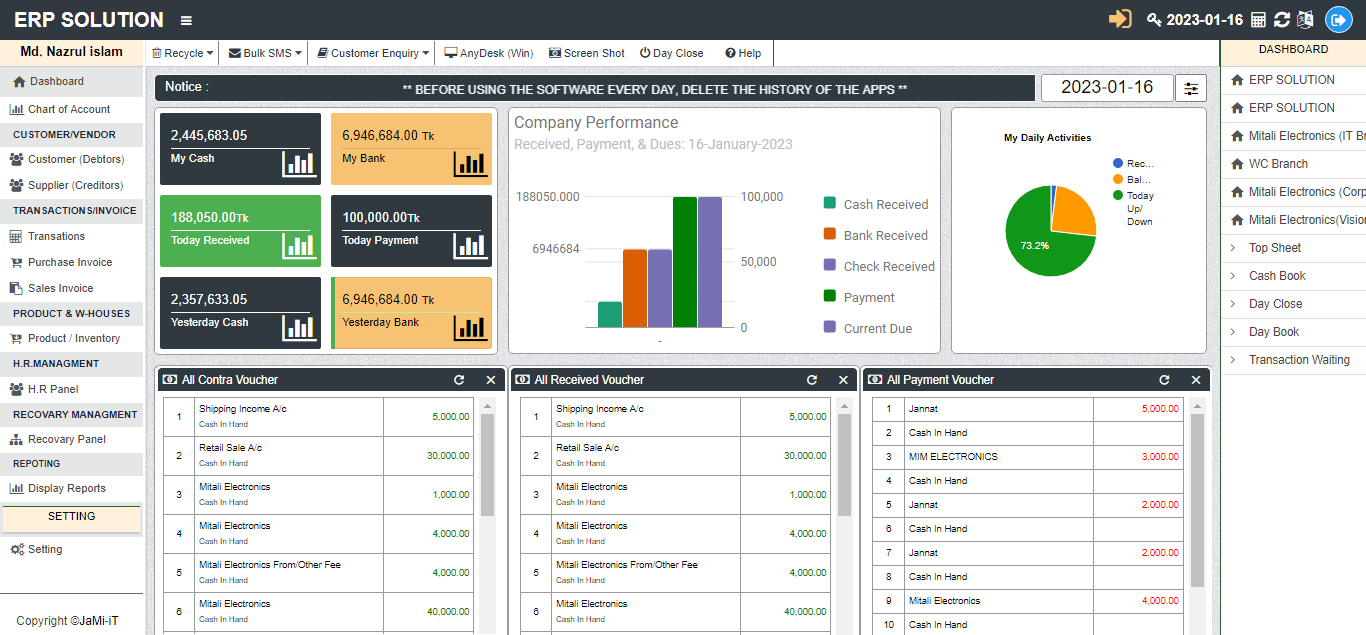Go to Sales Invoice in sidebar
This screenshot has width=1366, height=635.
coord(60,288)
